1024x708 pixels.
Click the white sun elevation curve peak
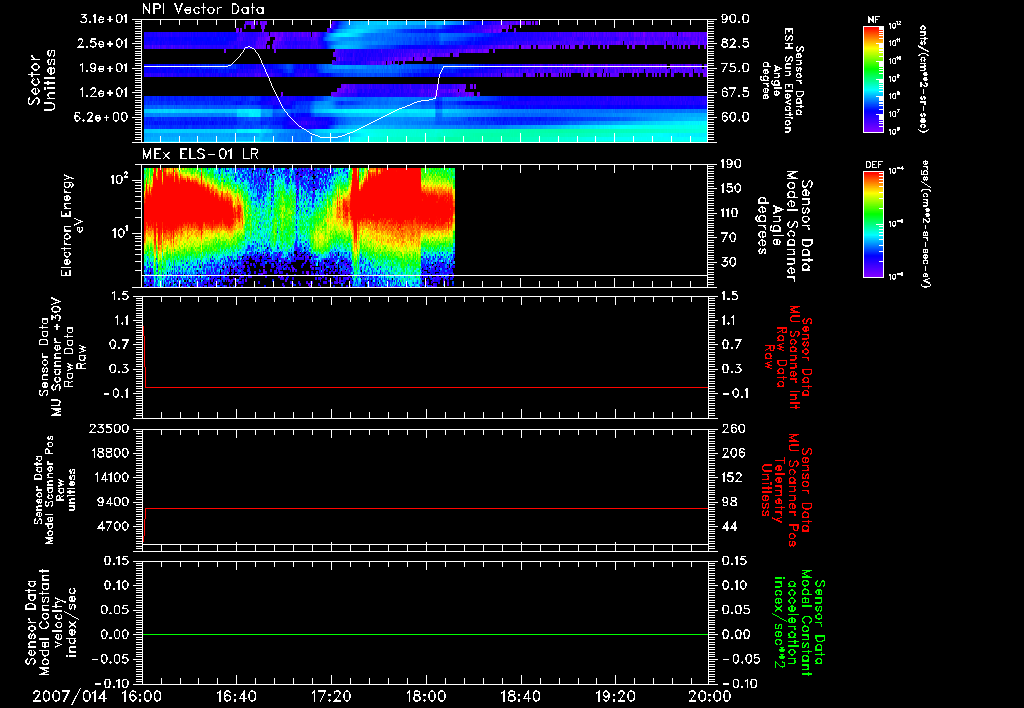coord(248,47)
